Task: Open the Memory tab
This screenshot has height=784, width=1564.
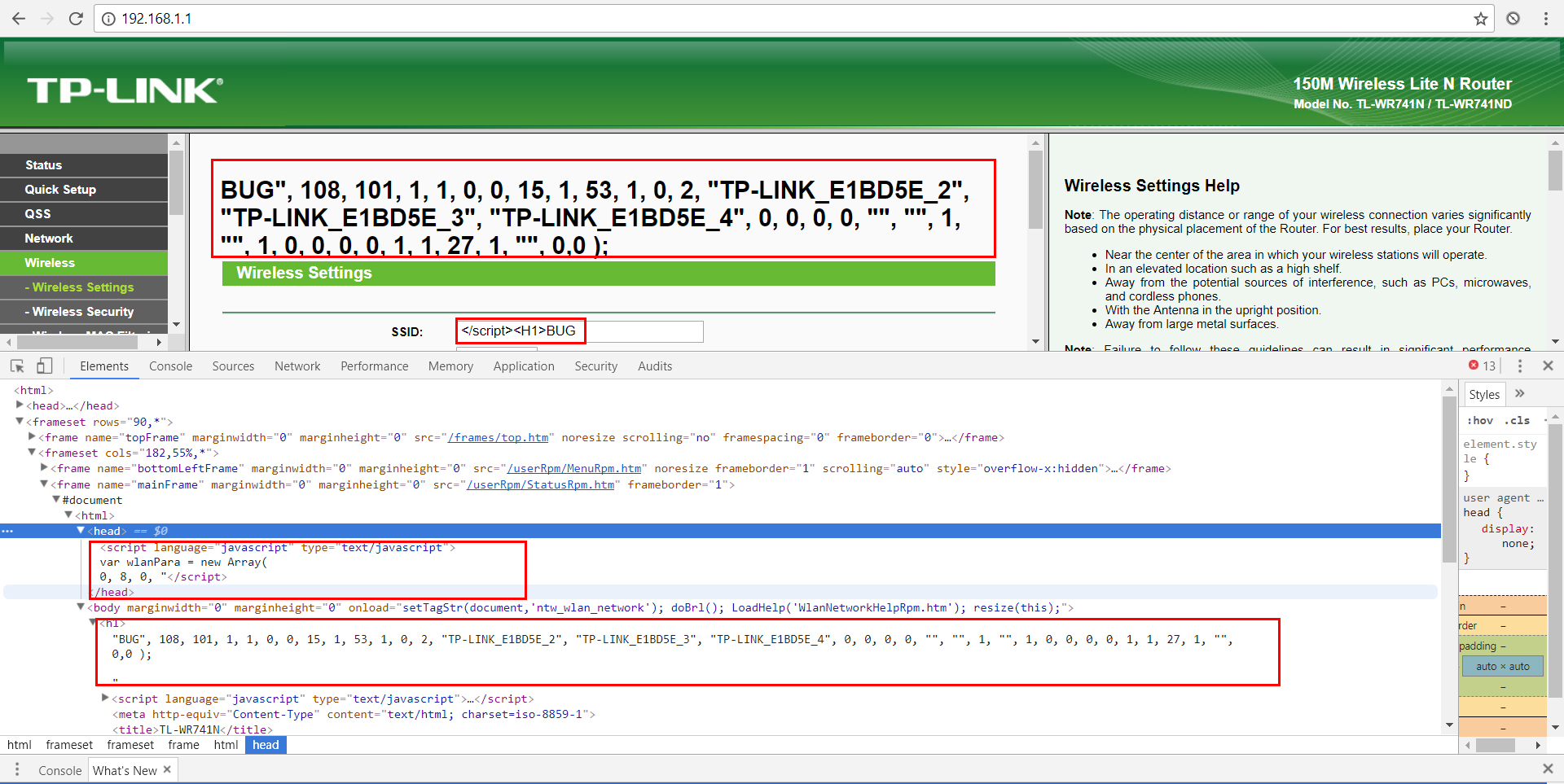Action: [450, 366]
